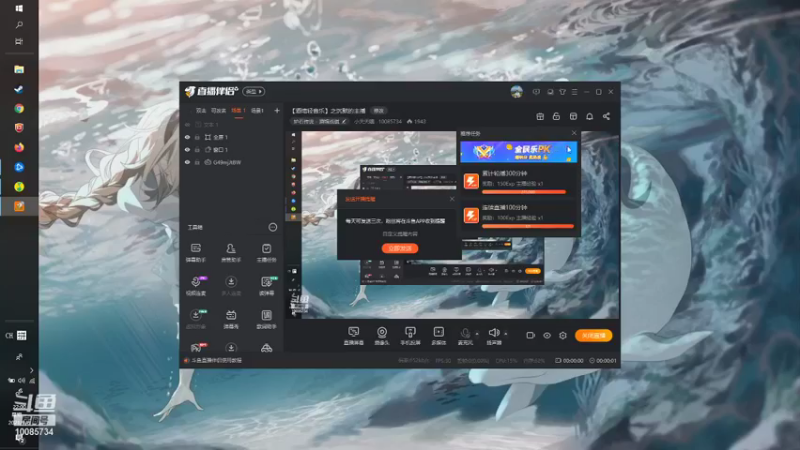Collapse the 工具箱 toolbox panel
The height and width of the screenshot is (450, 800).
273,227
